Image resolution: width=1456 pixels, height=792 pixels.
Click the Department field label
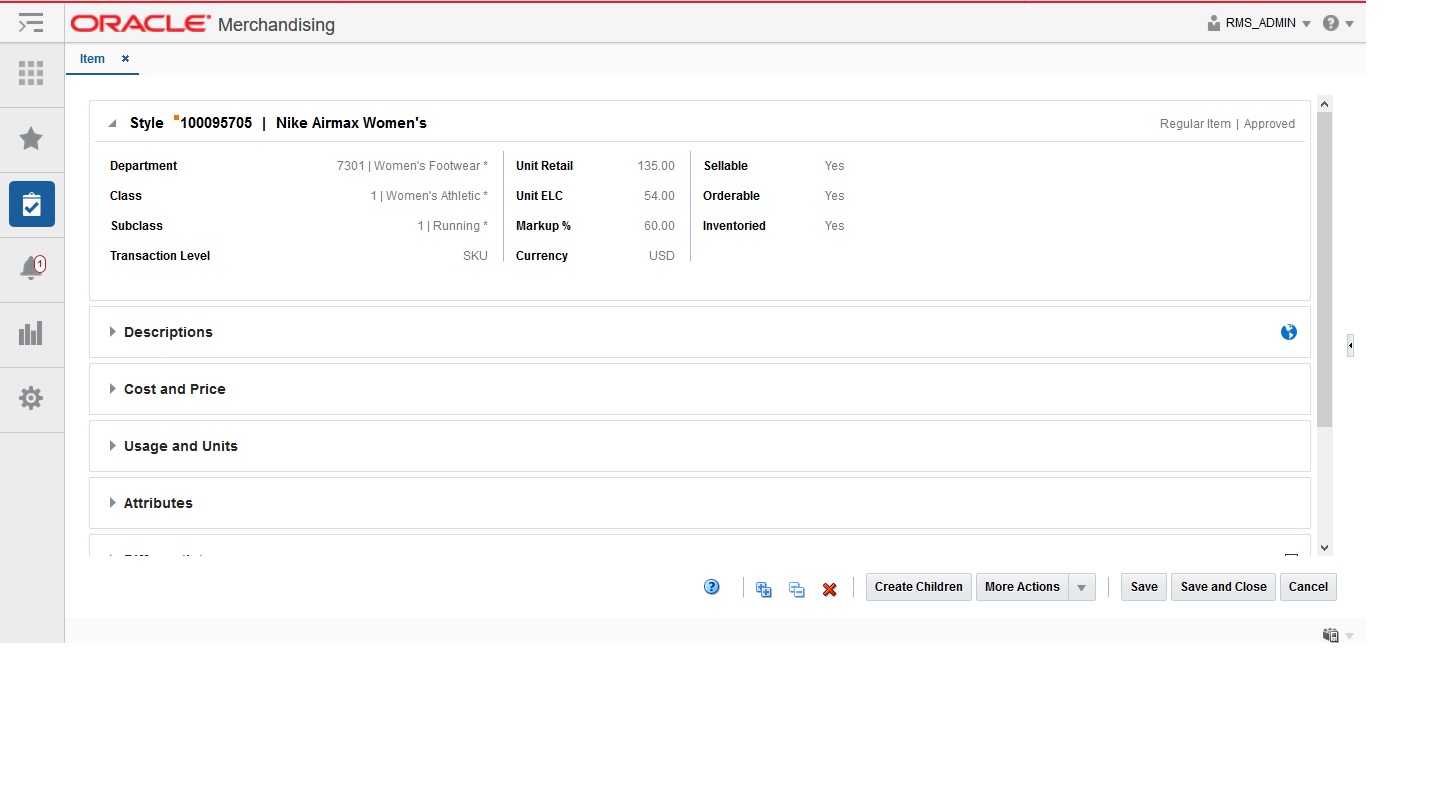(x=143, y=166)
